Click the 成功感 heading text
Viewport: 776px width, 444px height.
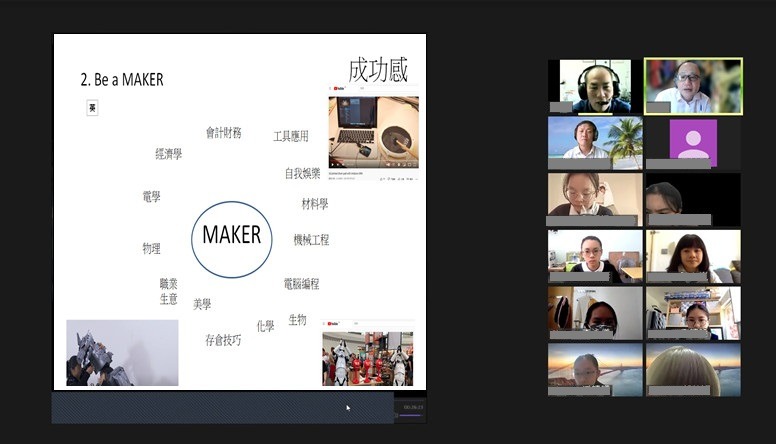[377, 70]
